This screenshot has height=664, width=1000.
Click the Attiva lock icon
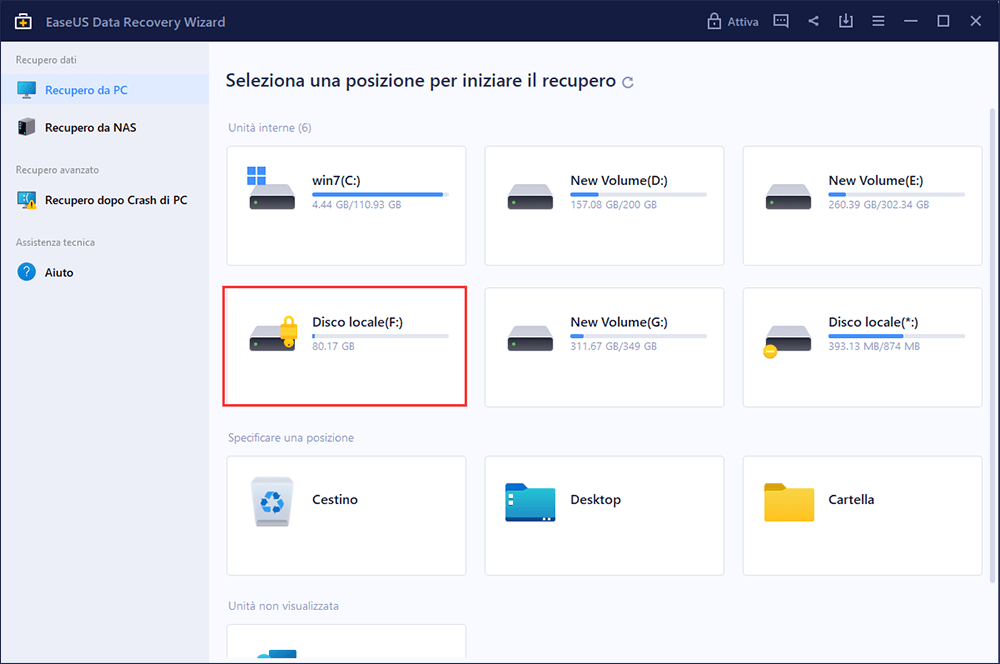(714, 21)
